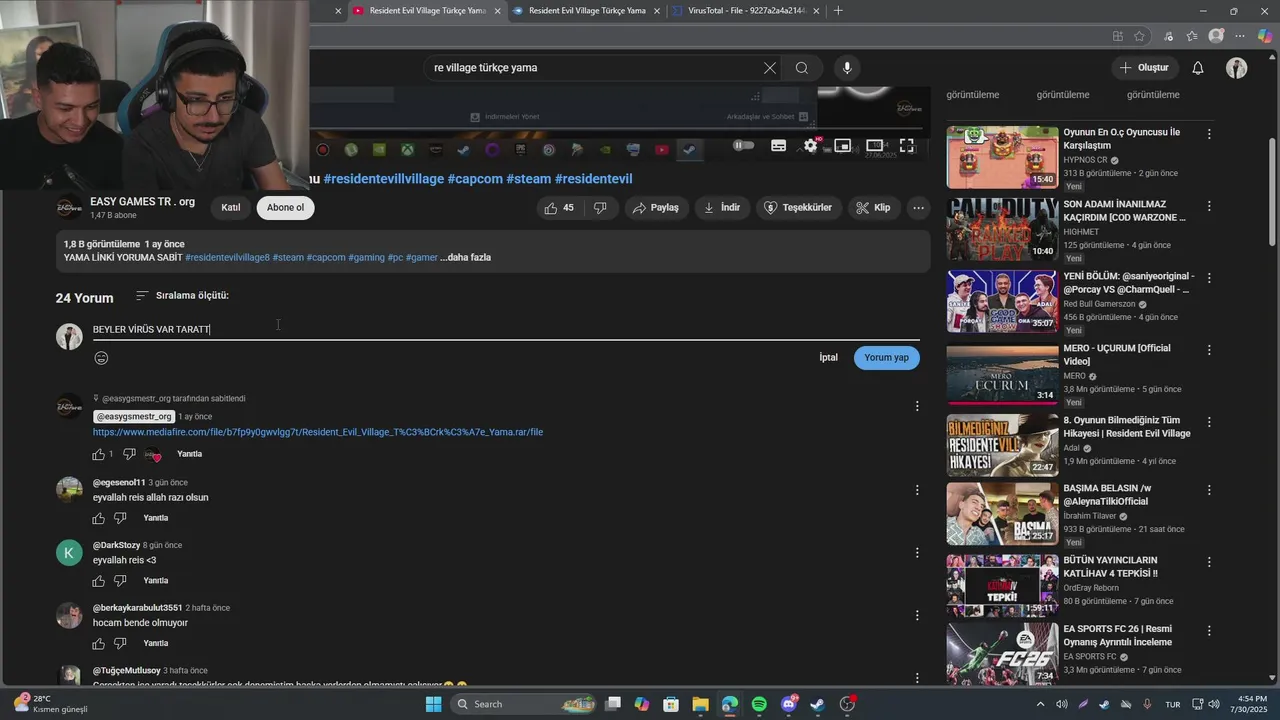Like egesenol11's comment
1280x720 pixels.
[x=98, y=518]
